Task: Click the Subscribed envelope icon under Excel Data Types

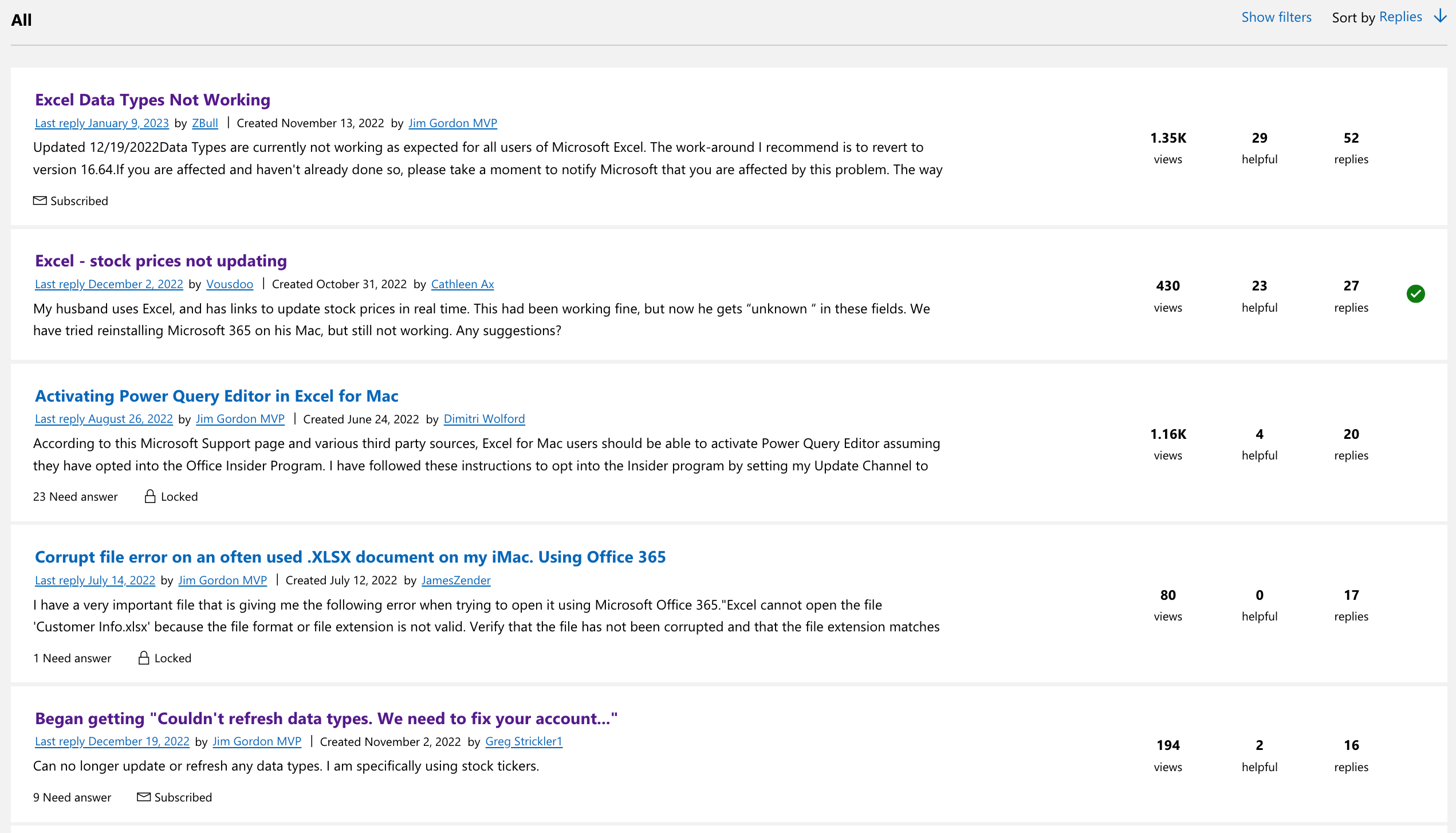Action: tap(40, 201)
